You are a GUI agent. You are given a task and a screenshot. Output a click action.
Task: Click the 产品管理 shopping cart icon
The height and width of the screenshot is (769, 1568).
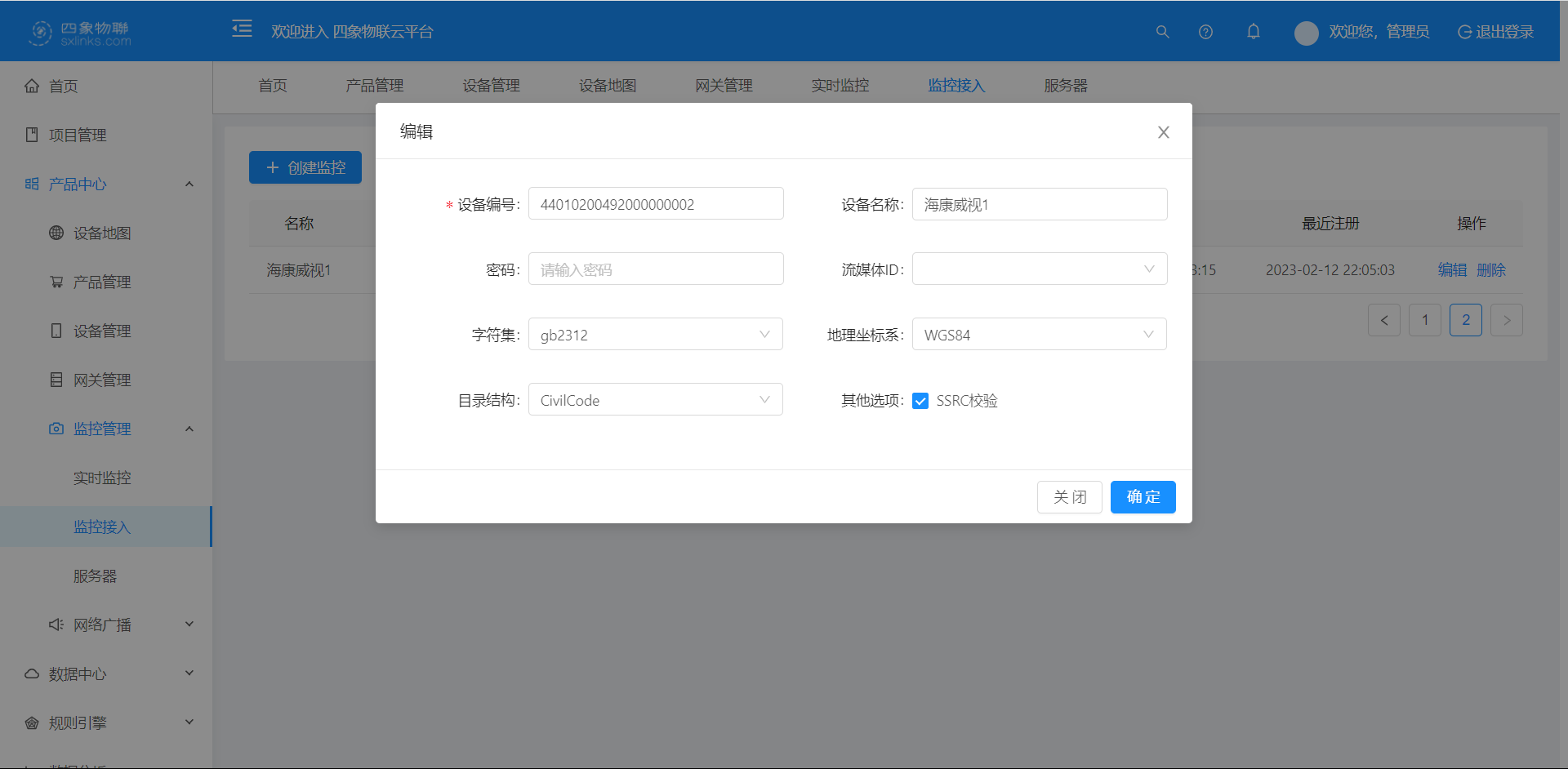56,282
